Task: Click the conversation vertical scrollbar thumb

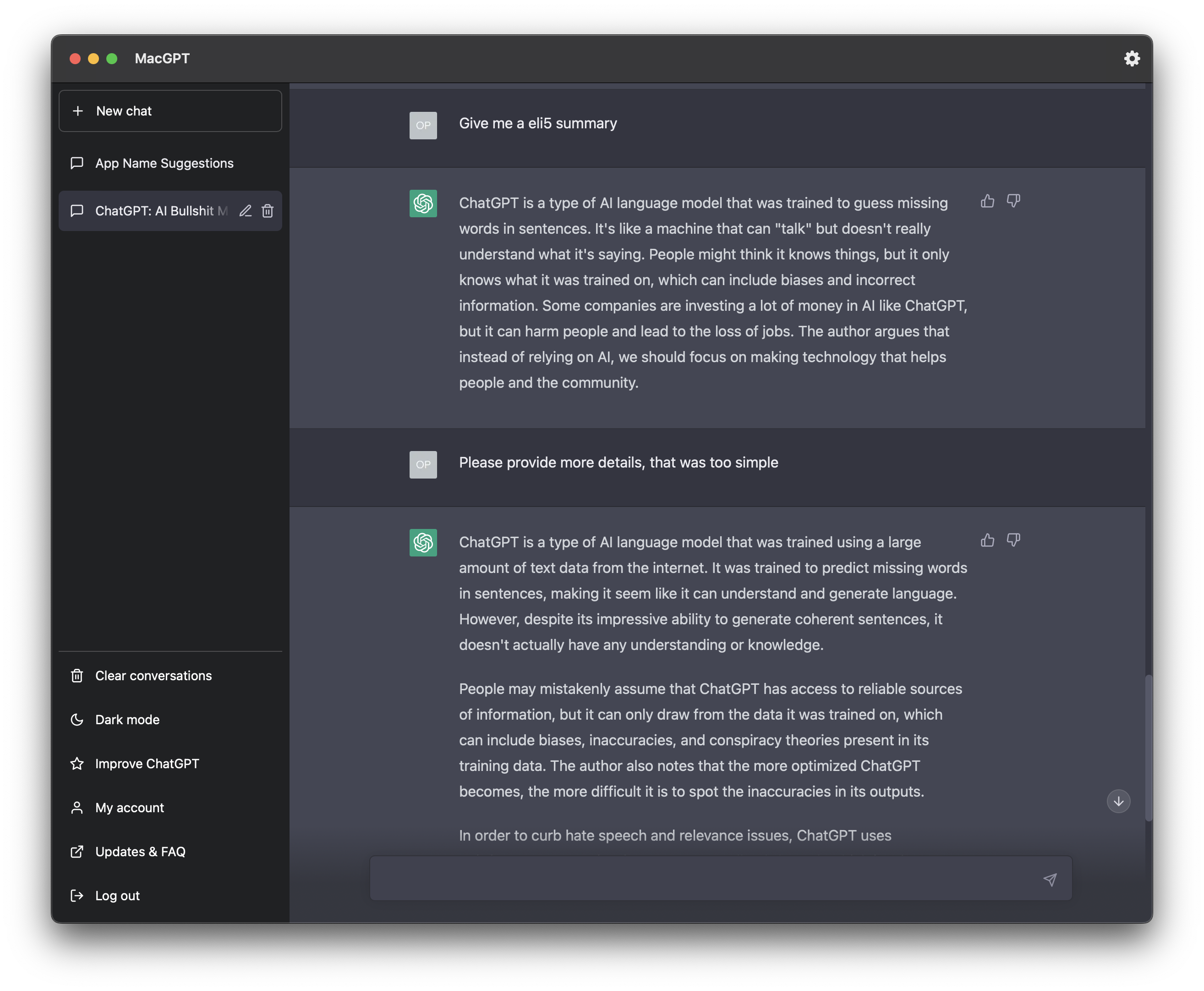Action: coord(1148,748)
